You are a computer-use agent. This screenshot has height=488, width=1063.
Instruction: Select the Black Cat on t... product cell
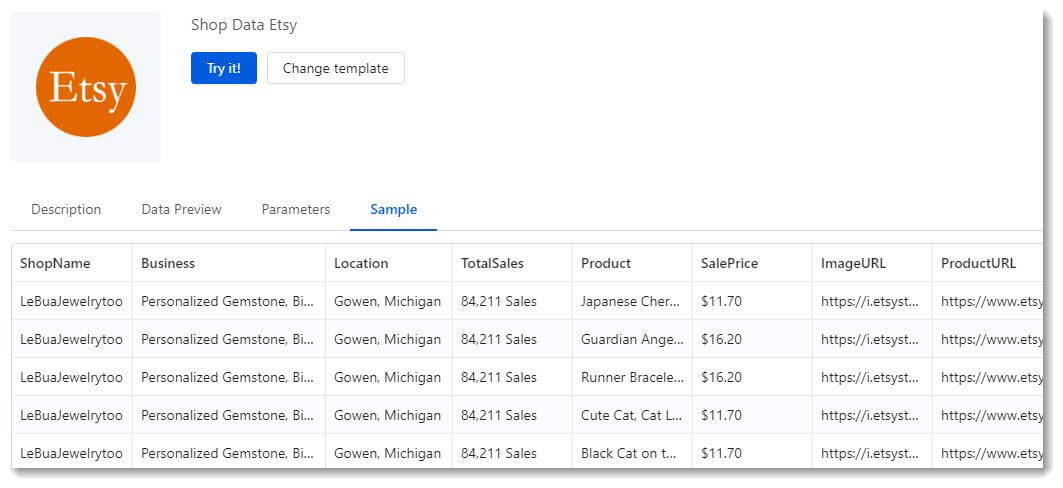point(632,452)
